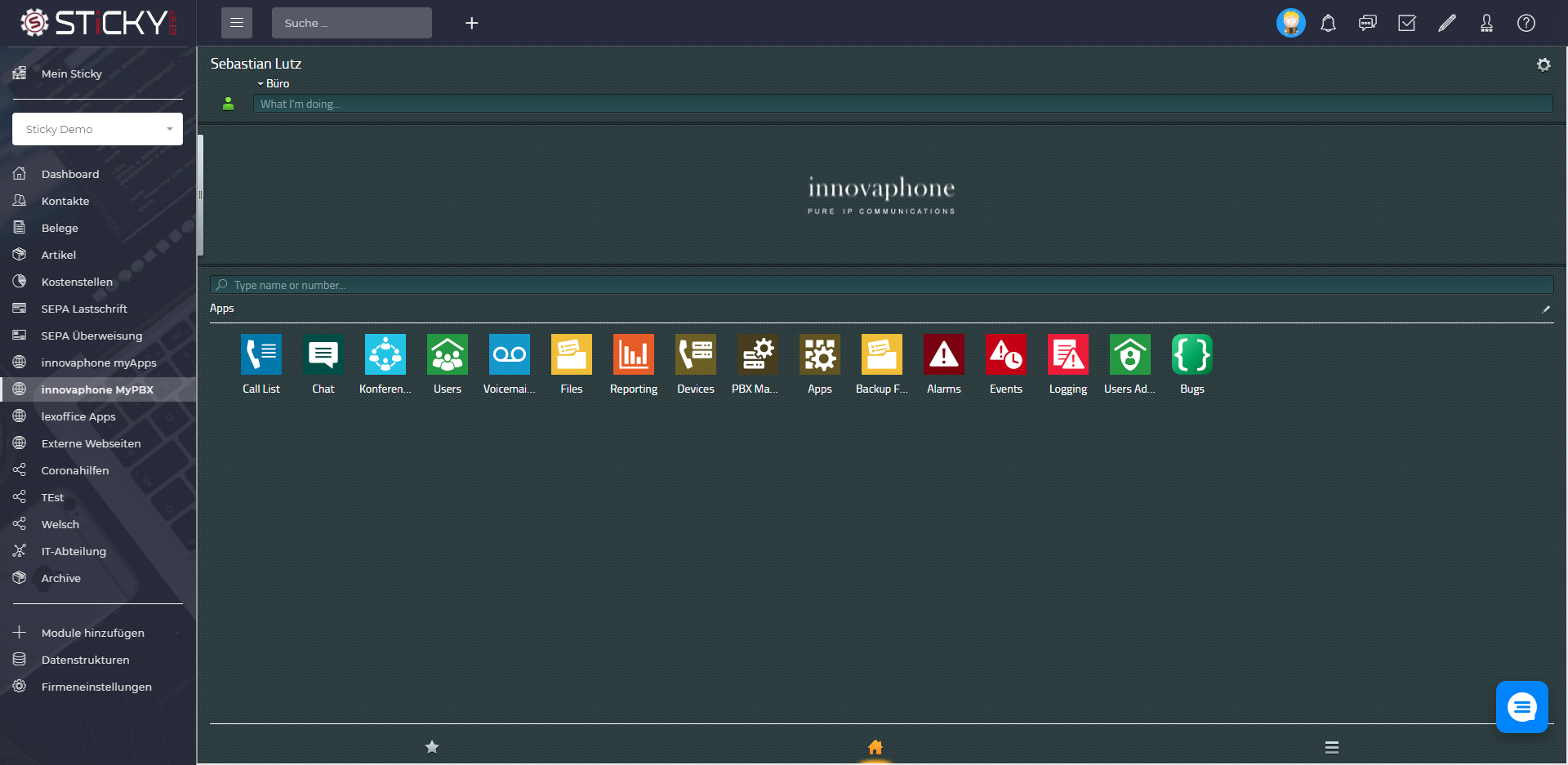
Task: Switch to the home tab at the bottom
Action: (x=875, y=746)
